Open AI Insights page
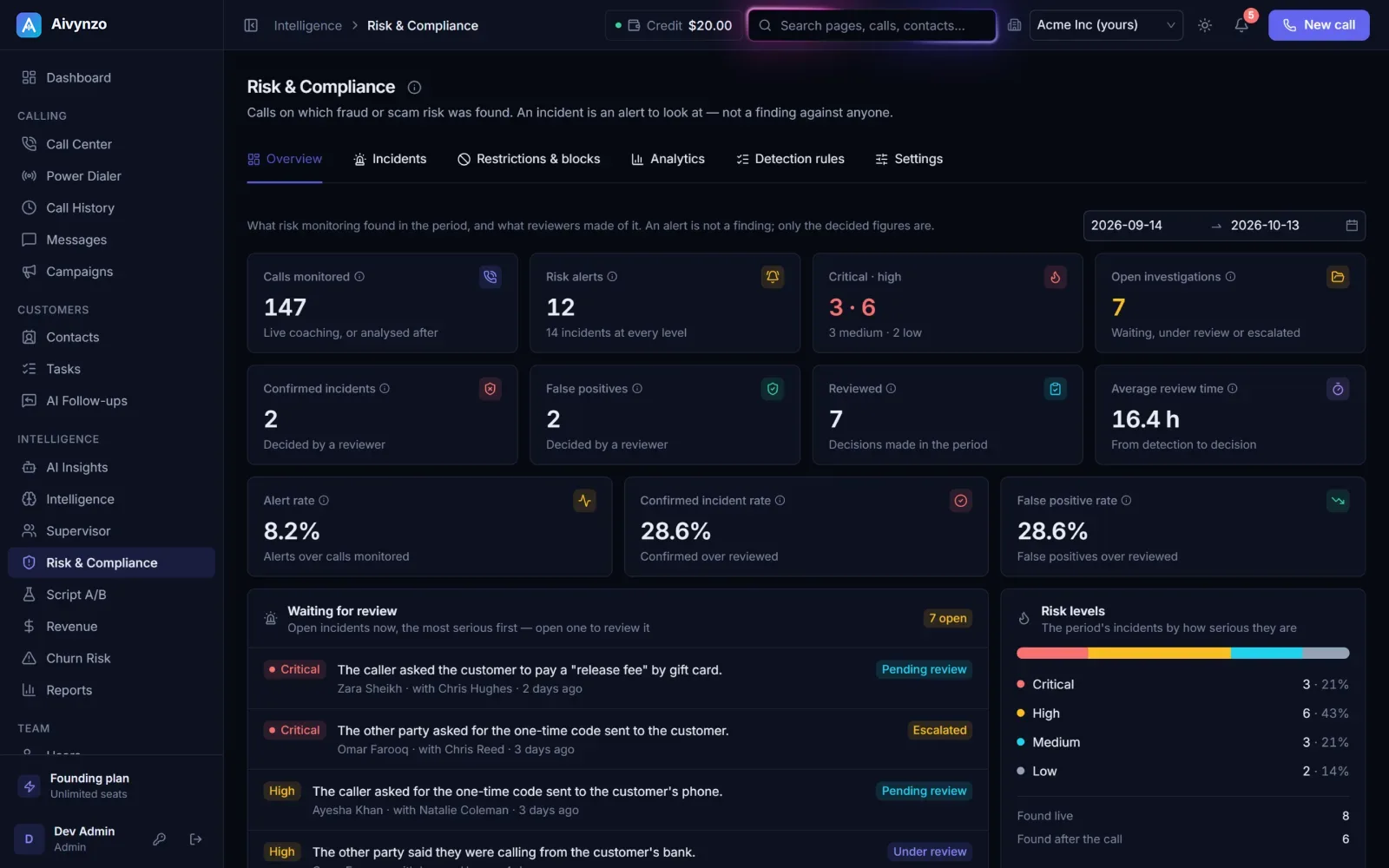The width and height of the screenshot is (1389, 868). pos(111,467)
